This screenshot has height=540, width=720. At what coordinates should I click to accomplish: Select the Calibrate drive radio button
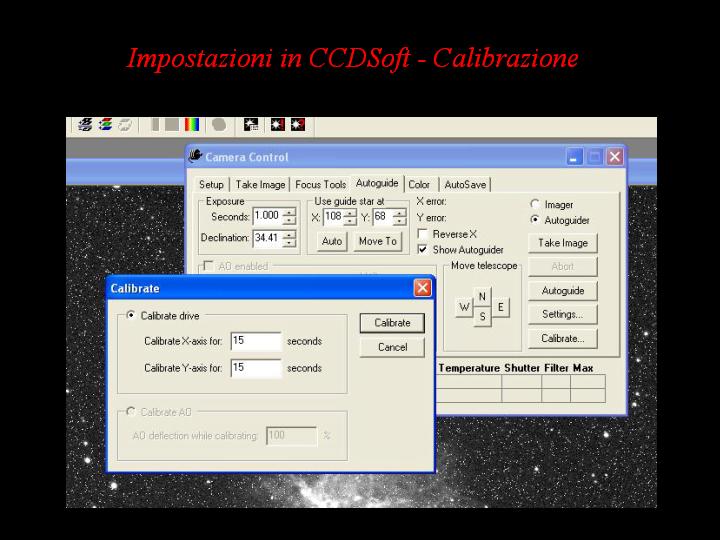point(131,315)
